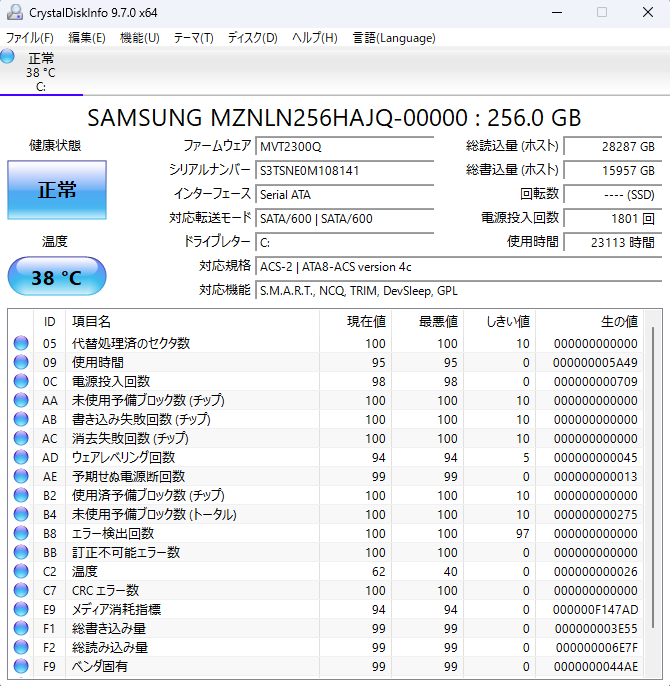This screenshot has width=670, height=686.
Task: Click status orb for row B4 未使用予備ブロック数 (トータル)
Action: coord(21,514)
